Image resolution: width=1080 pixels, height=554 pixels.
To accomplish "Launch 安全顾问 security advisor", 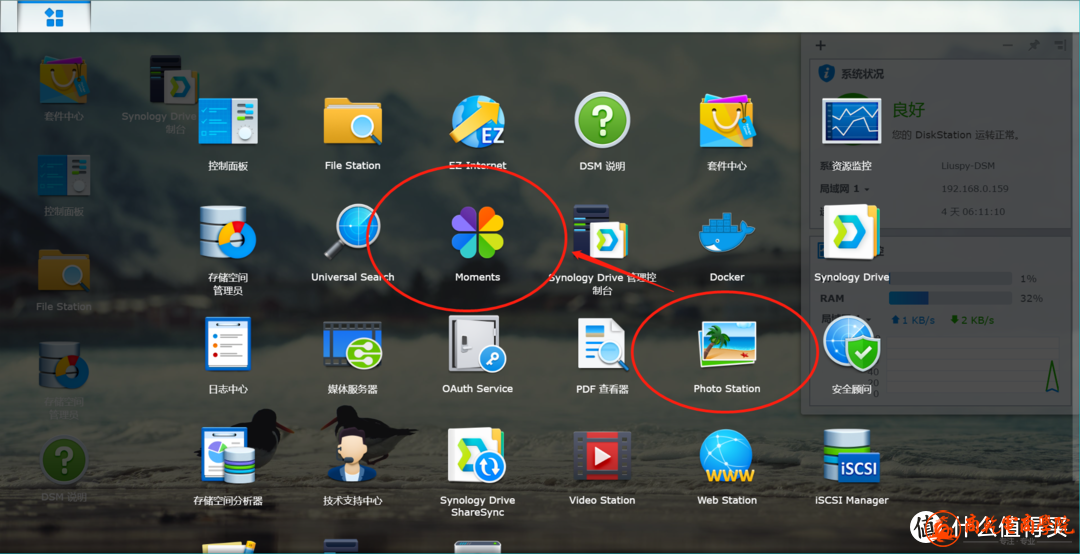I will pyautogui.click(x=851, y=344).
